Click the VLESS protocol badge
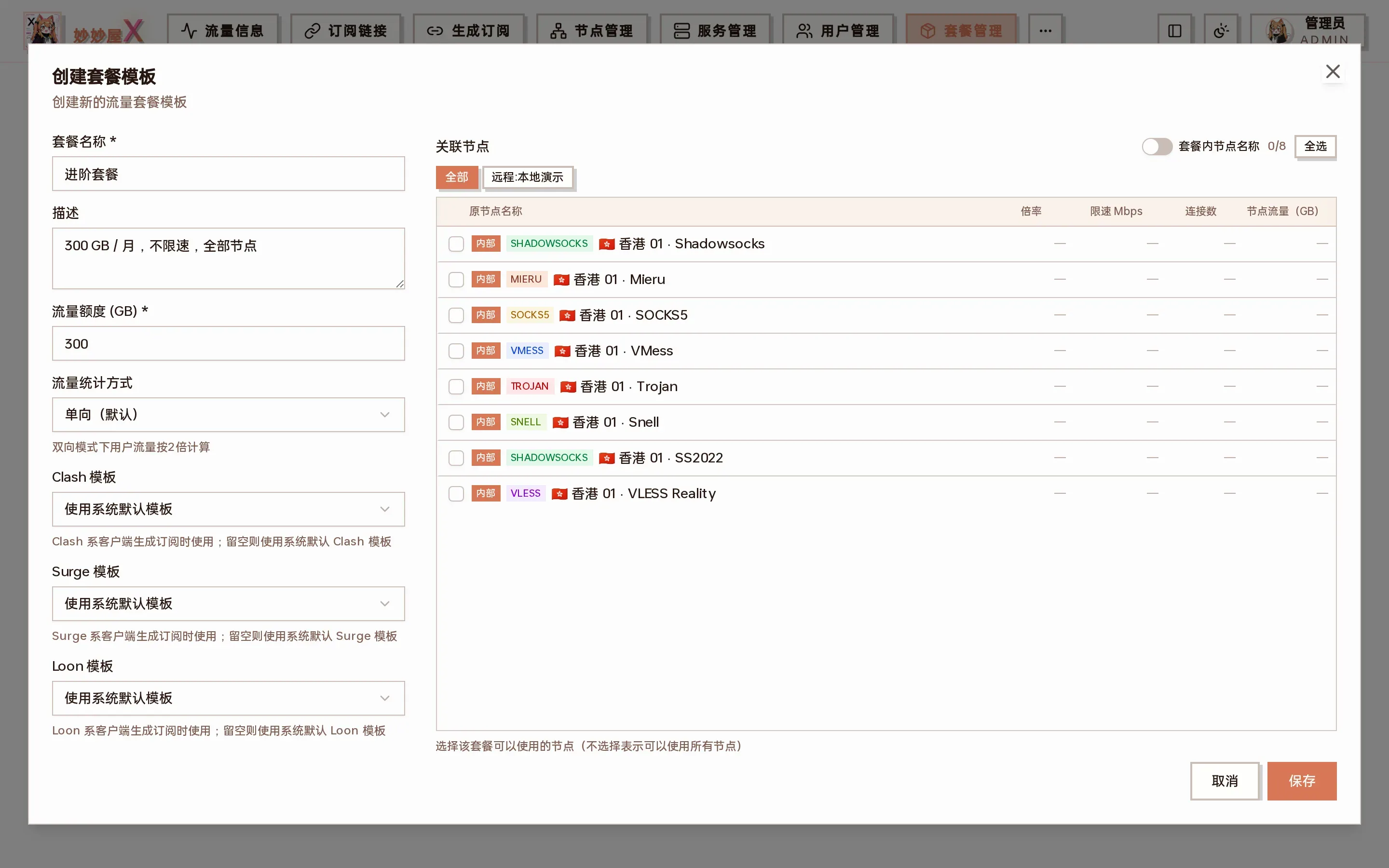Screen dimensions: 1389x868 (525, 494)
